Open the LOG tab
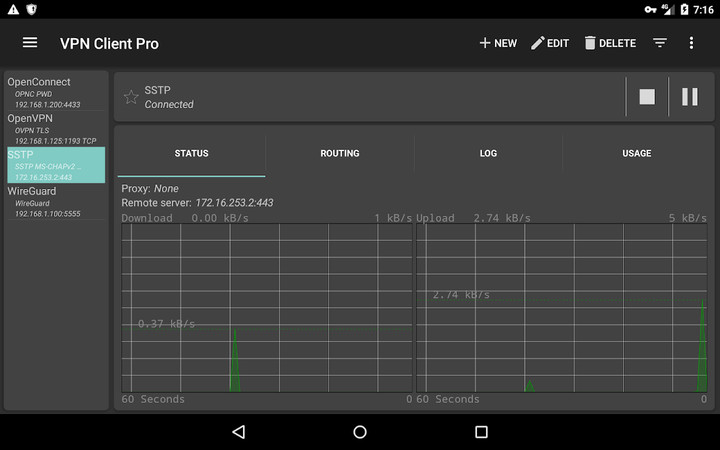The height and width of the screenshot is (450, 720). (x=488, y=153)
